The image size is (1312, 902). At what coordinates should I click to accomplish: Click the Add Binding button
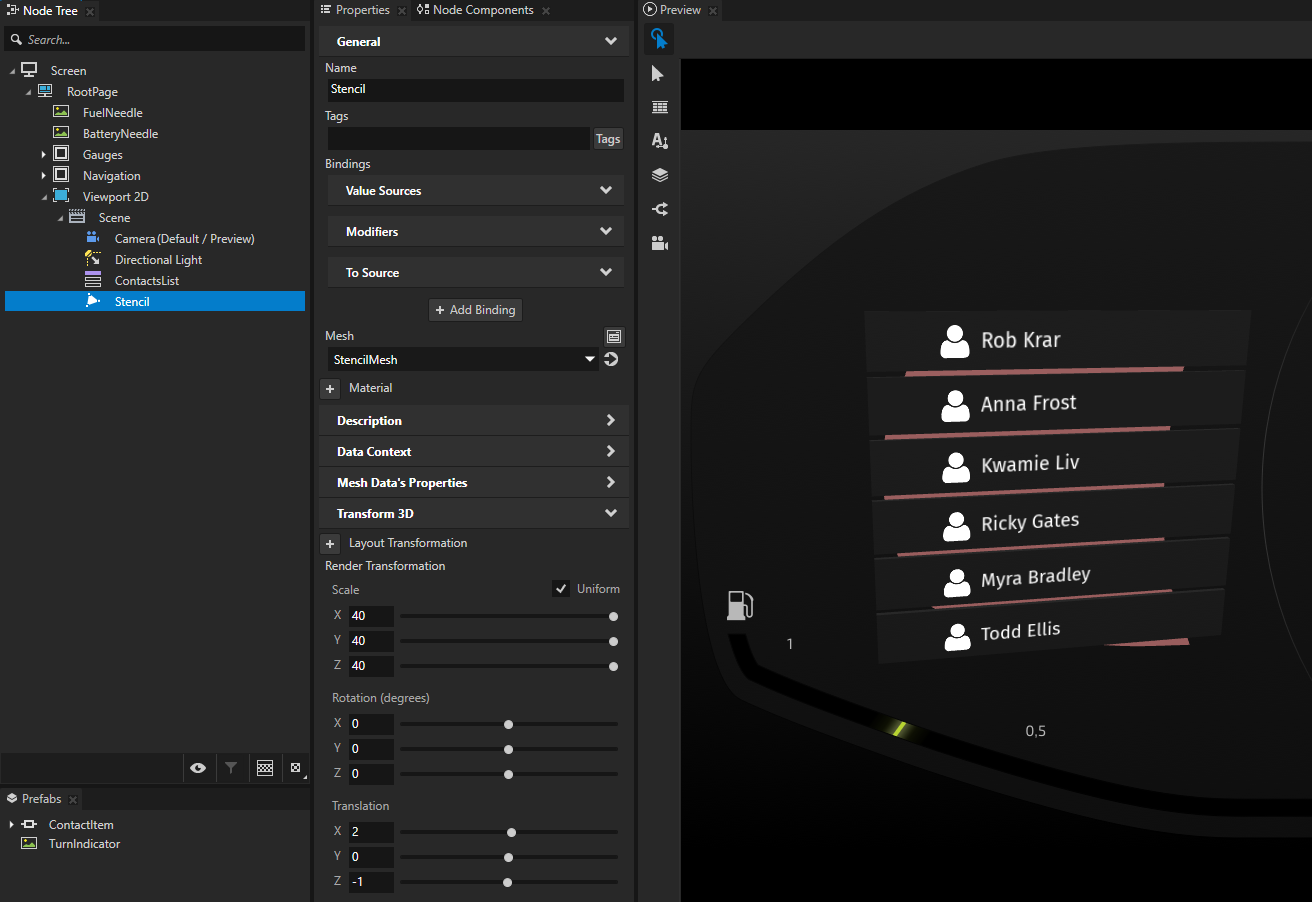coord(475,309)
